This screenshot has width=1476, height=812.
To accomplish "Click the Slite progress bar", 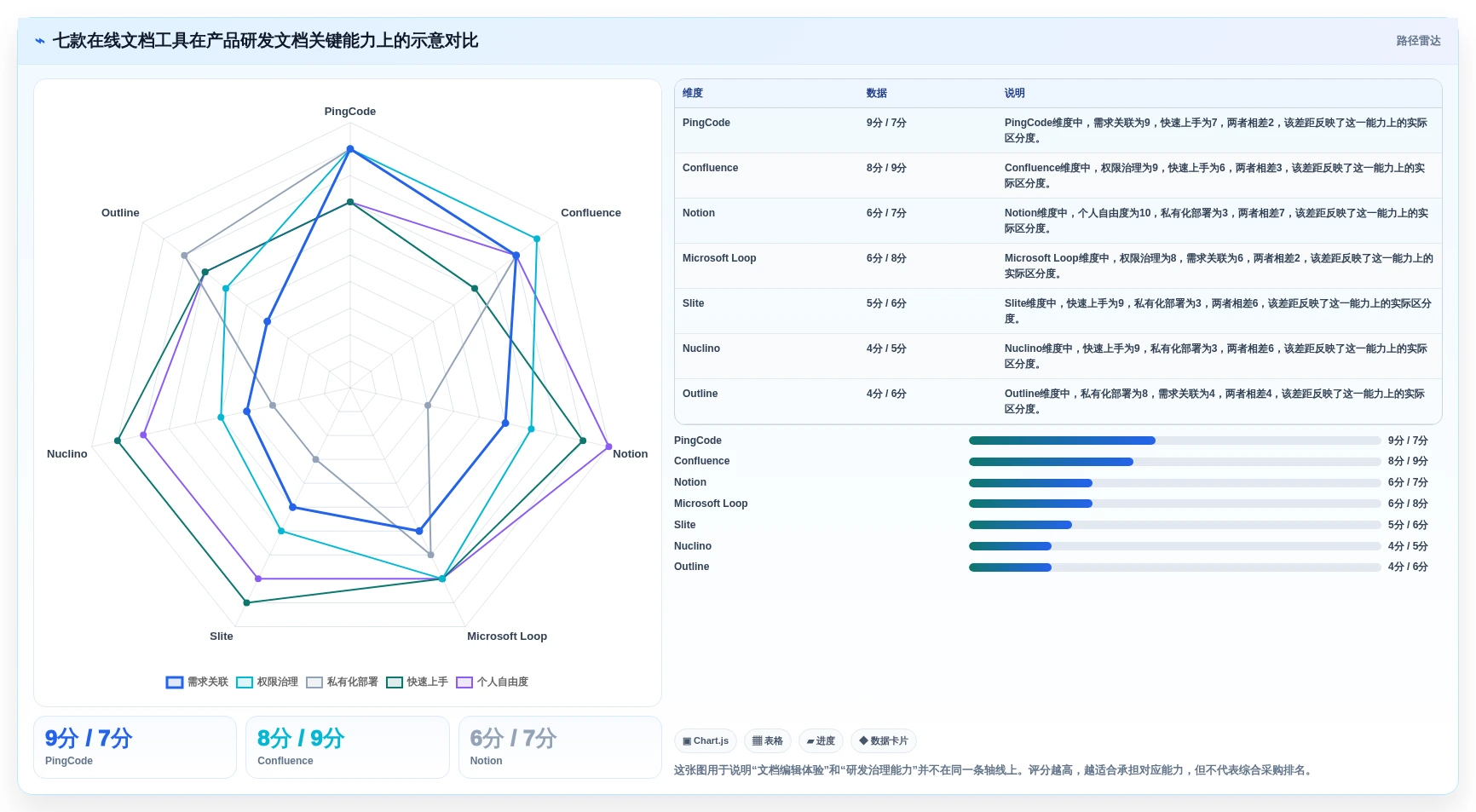I will click(1174, 525).
